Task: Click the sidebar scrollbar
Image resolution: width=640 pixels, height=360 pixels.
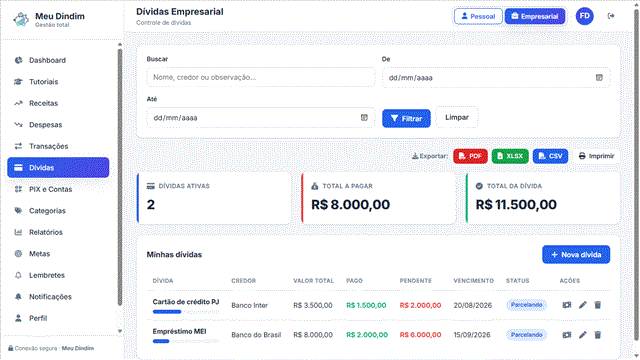Action: pyautogui.click(x=120, y=177)
